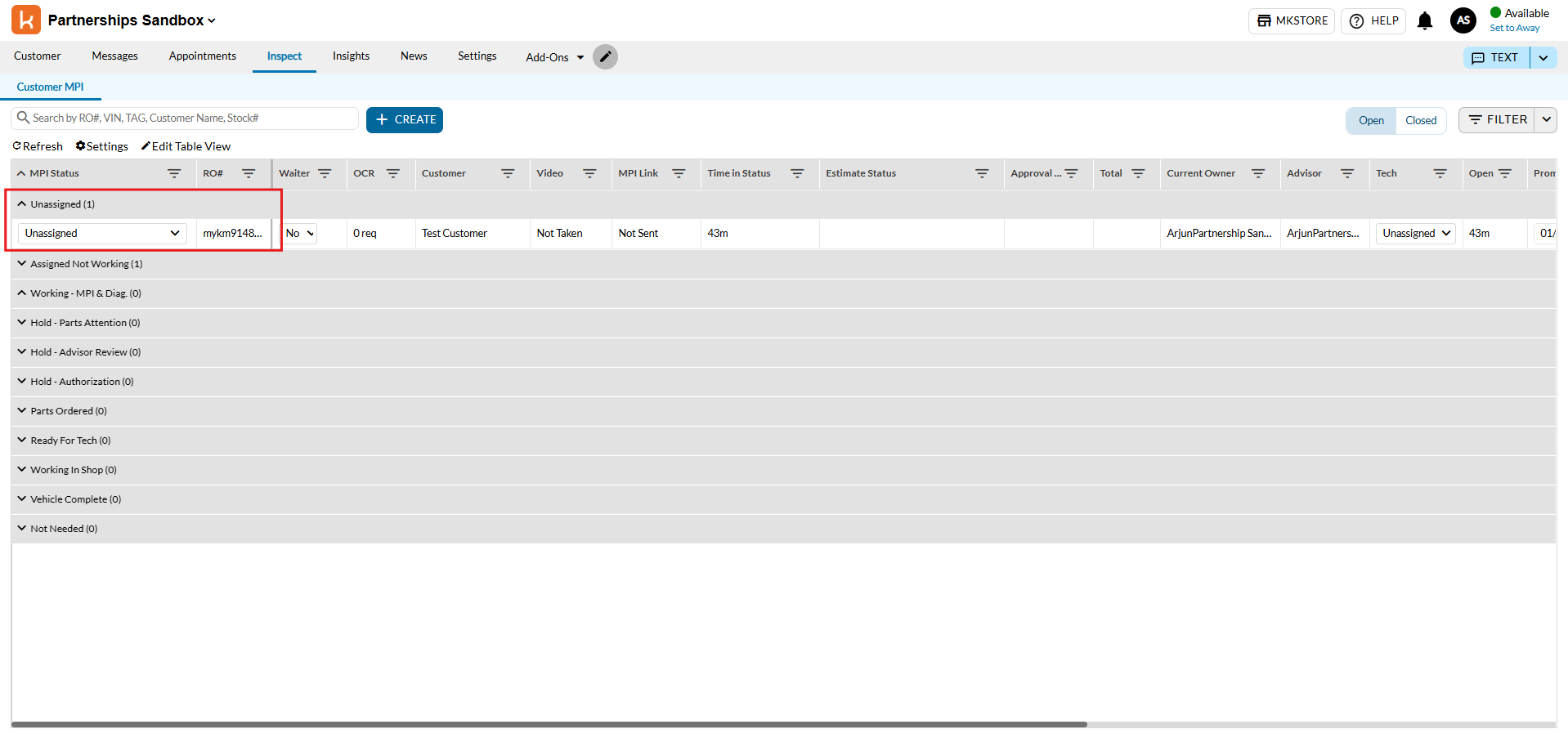Switch to the Appointments tab
The width and height of the screenshot is (1568, 738).
click(202, 56)
